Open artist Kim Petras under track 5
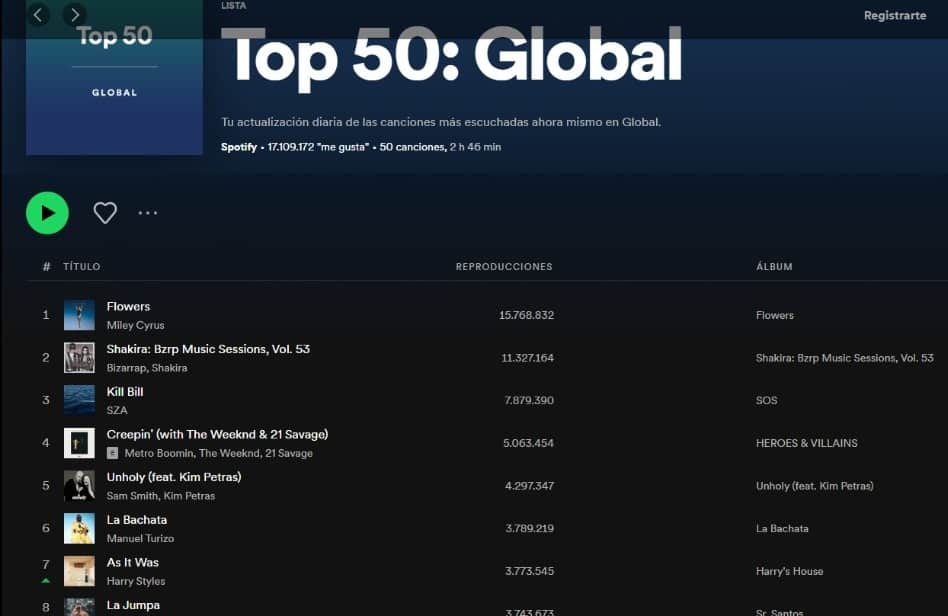The width and height of the screenshot is (948, 616). (189, 496)
